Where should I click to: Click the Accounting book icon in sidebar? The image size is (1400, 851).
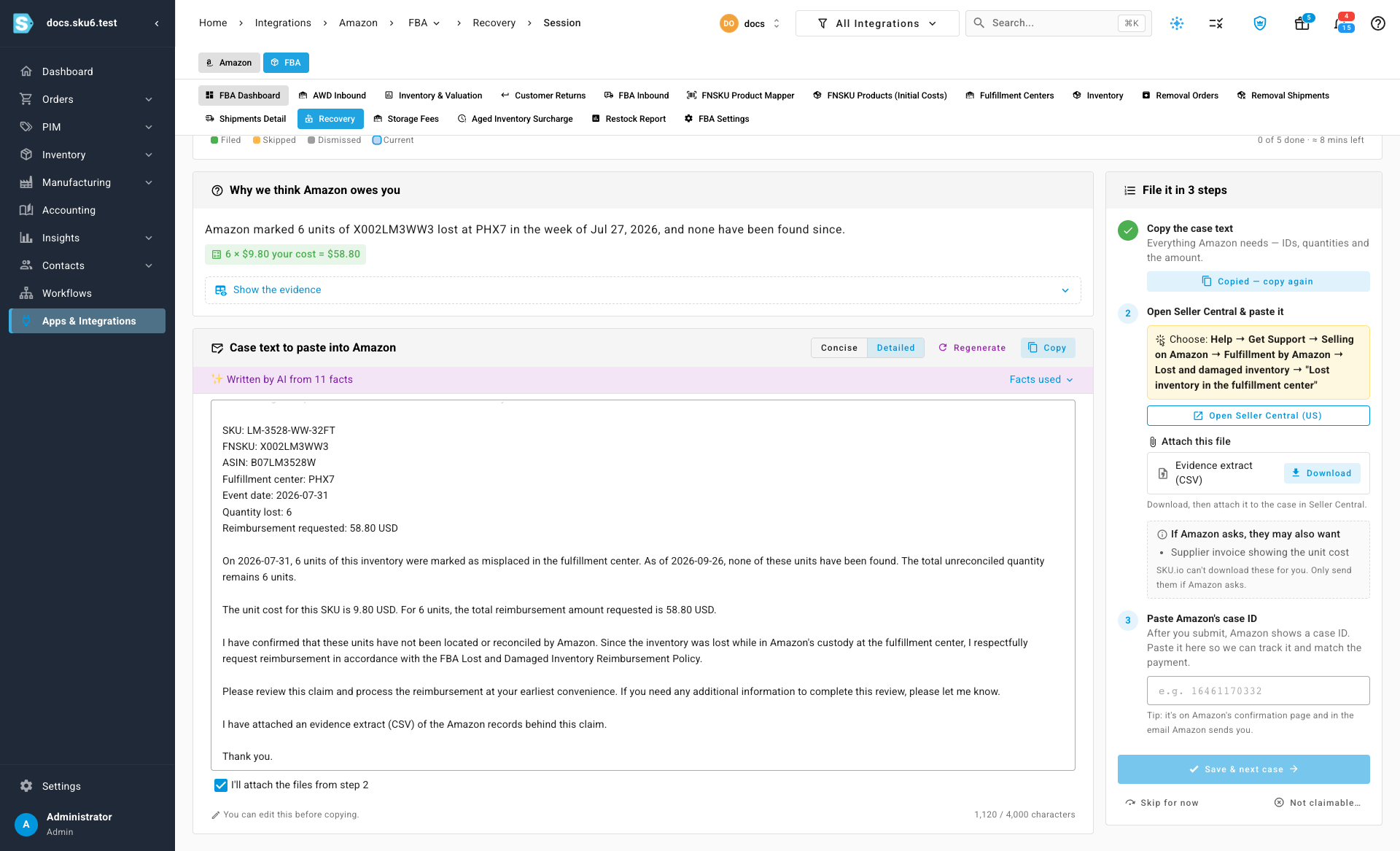[26, 210]
